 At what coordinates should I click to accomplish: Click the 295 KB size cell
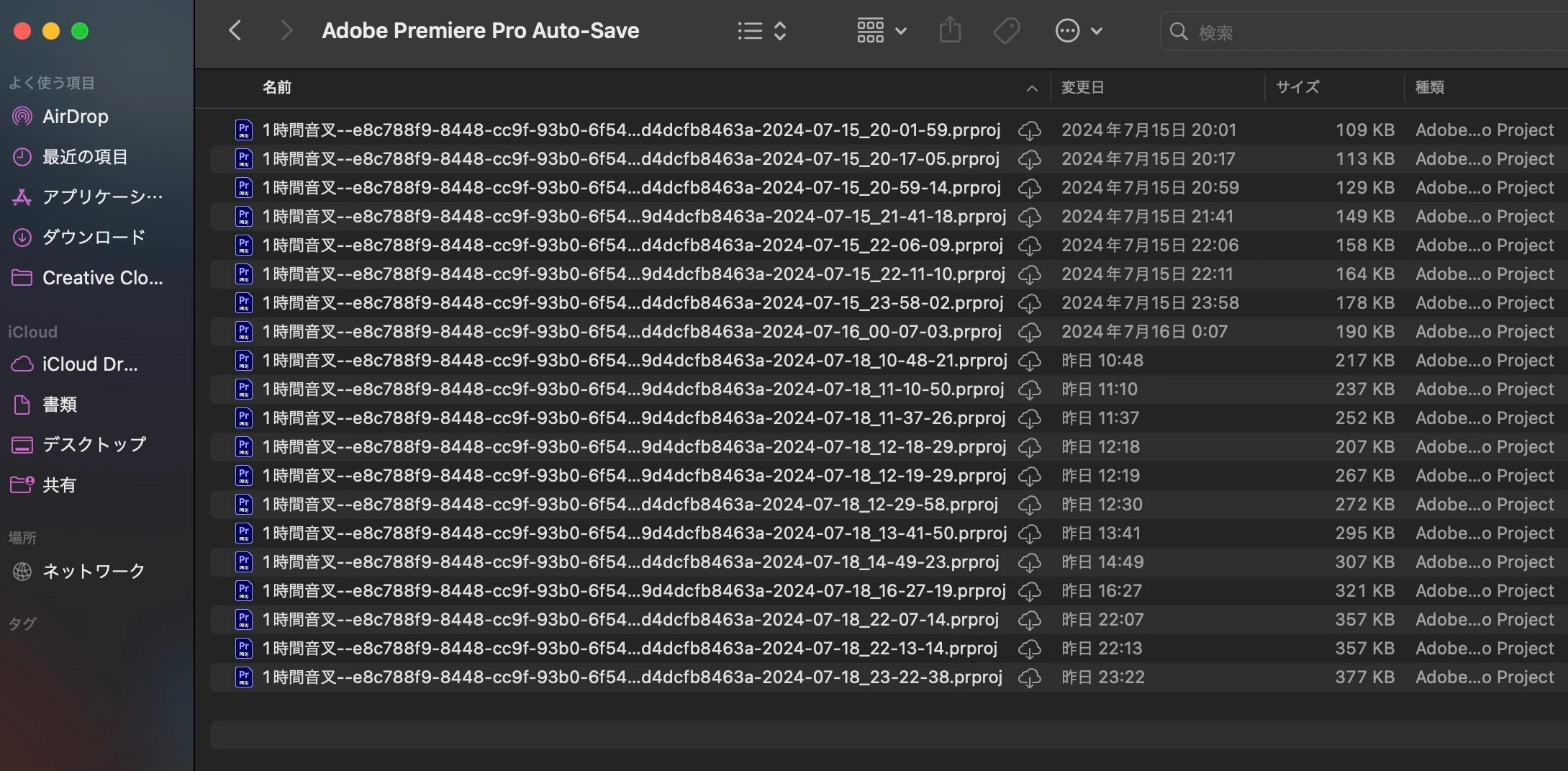click(x=1364, y=533)
